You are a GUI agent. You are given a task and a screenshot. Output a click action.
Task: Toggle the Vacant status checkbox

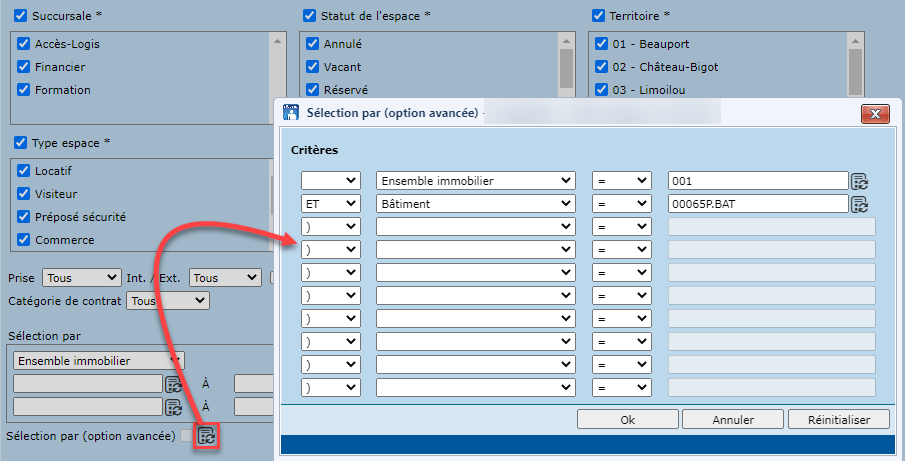click(x=311, y=67)
